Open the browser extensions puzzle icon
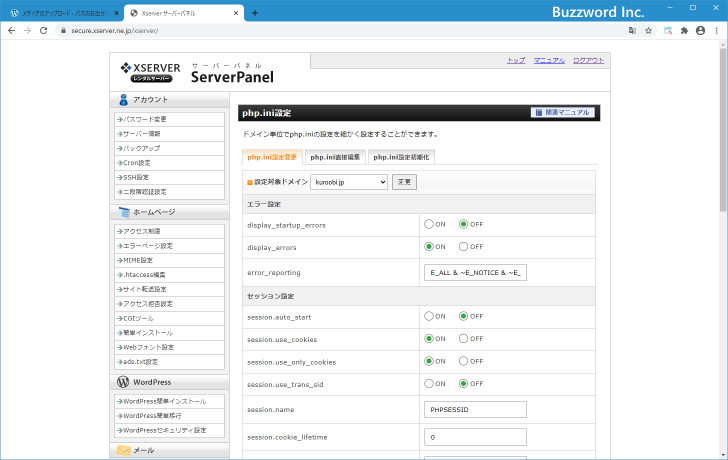The width and height of the screenshot is (728, 460). (x=684, y=31)
